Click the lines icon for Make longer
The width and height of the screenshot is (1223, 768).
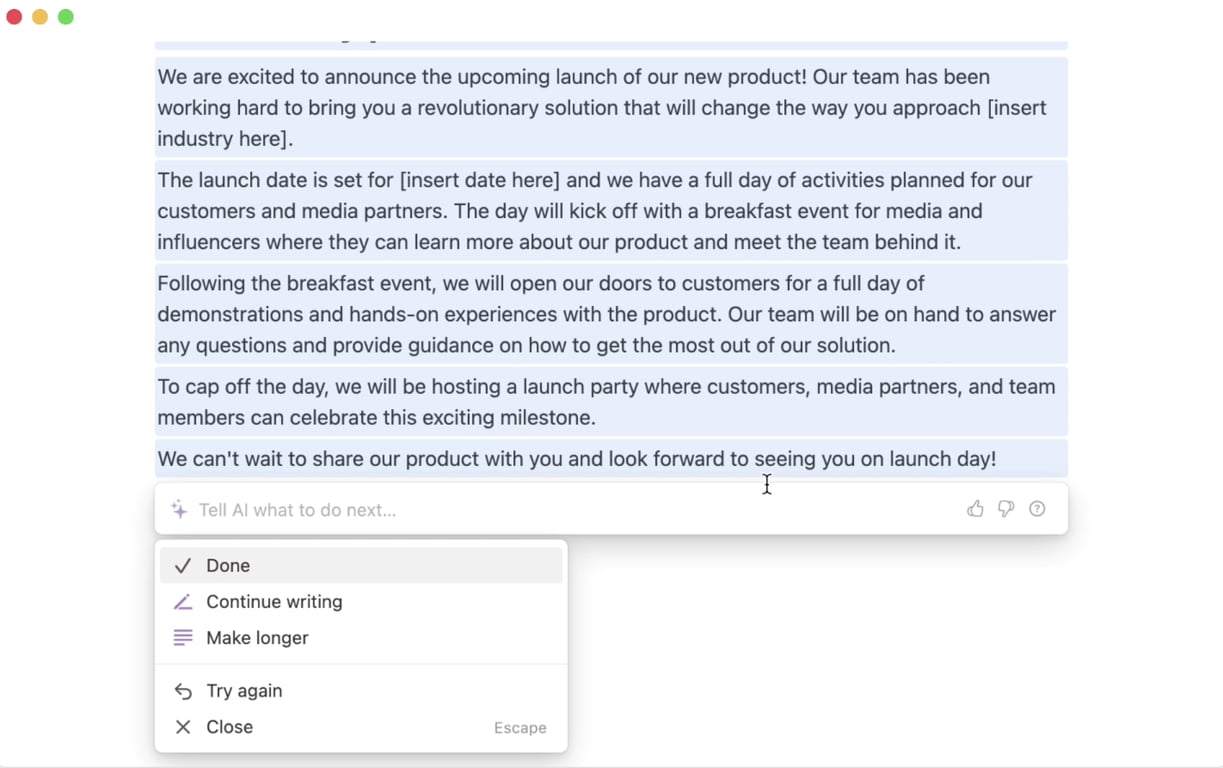(x=183, y=638)
